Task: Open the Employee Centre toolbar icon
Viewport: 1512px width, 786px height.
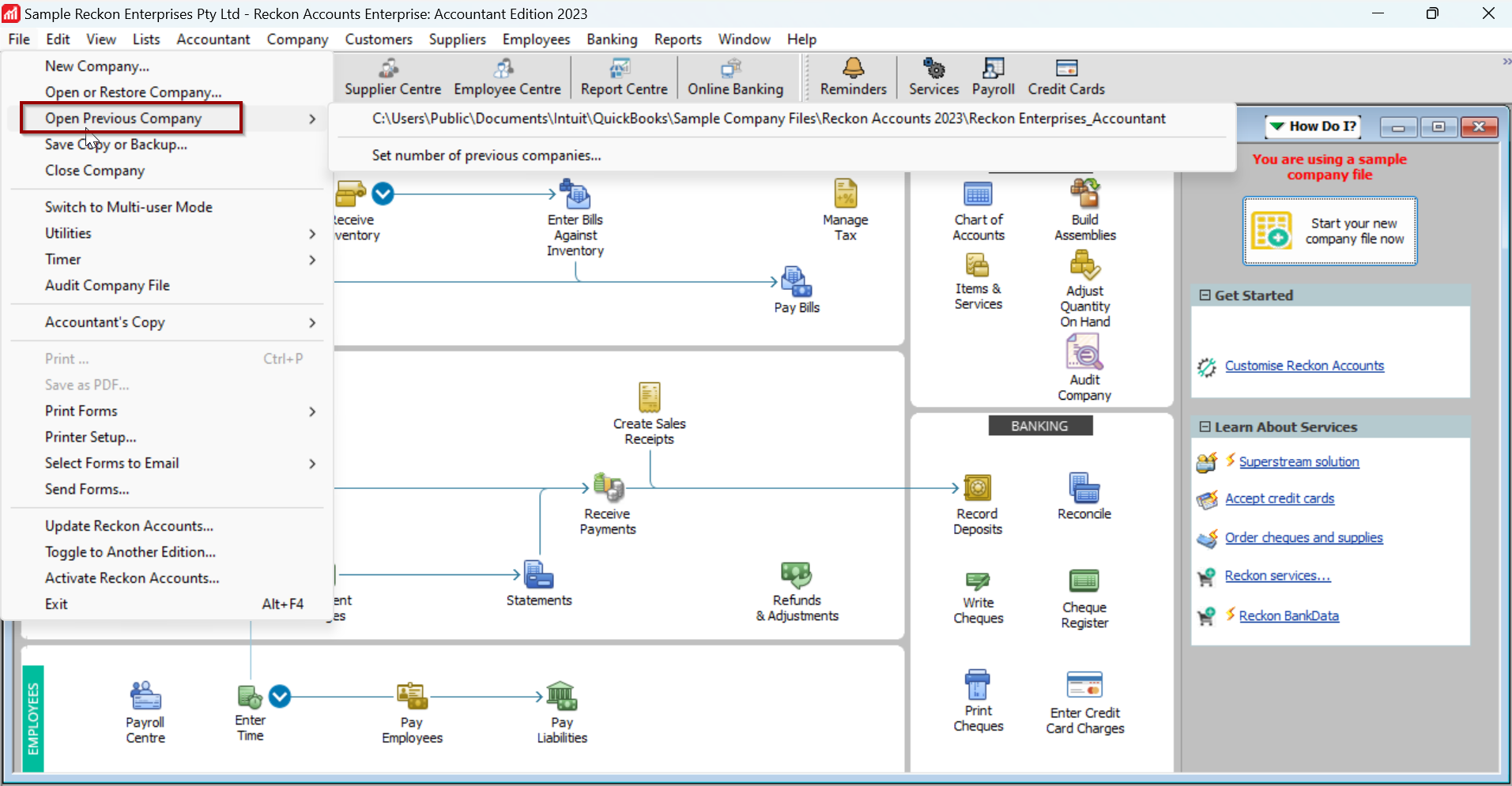Action: pyautogui.click(x=507, y=77)
